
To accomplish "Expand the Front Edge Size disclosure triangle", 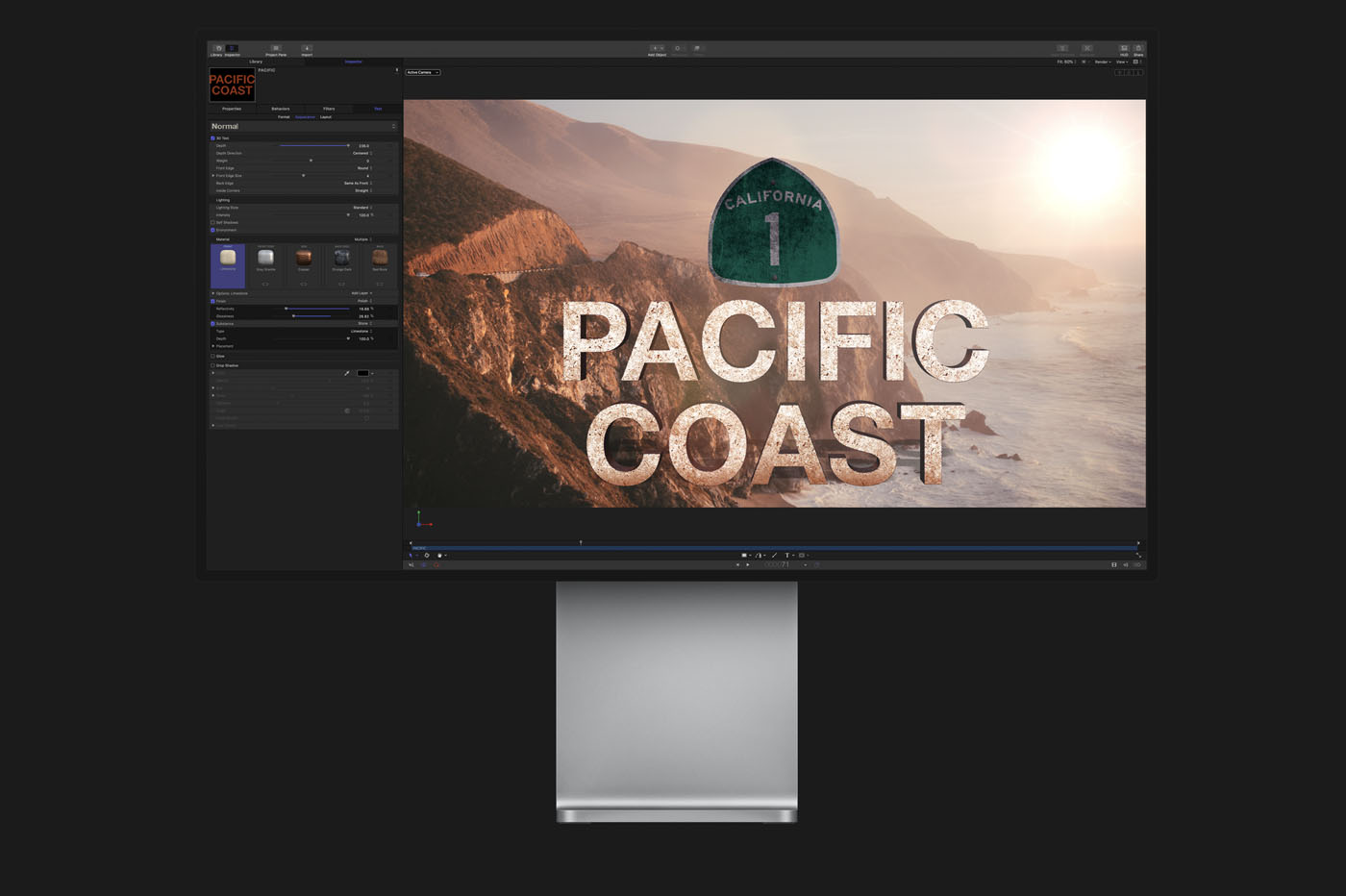I will point(213,176).
